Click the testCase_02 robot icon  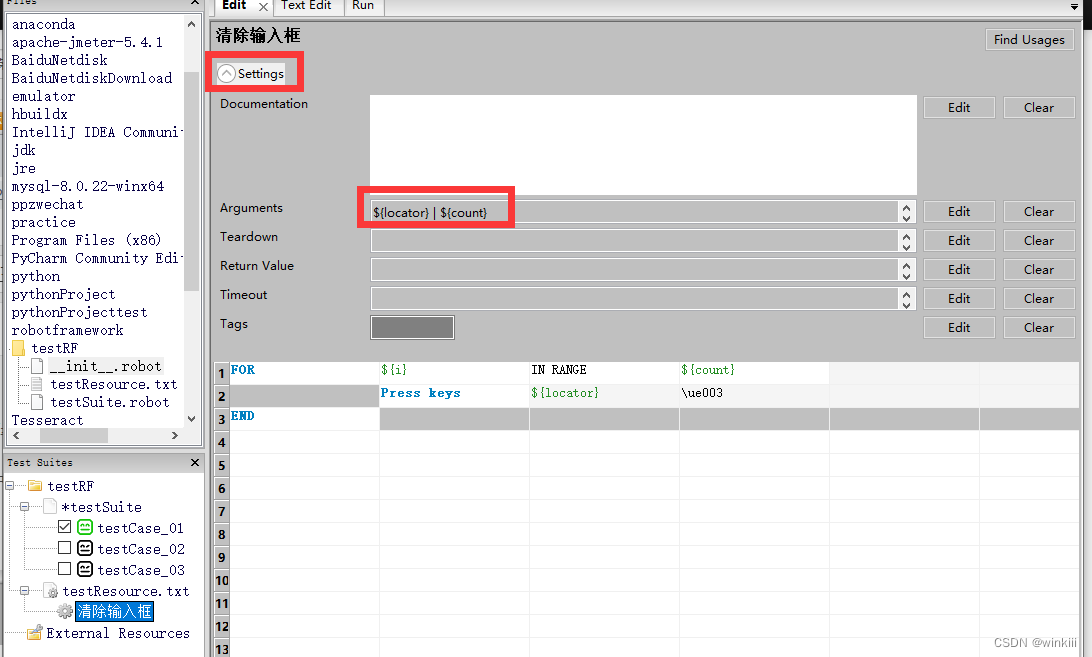click(85, 548)
